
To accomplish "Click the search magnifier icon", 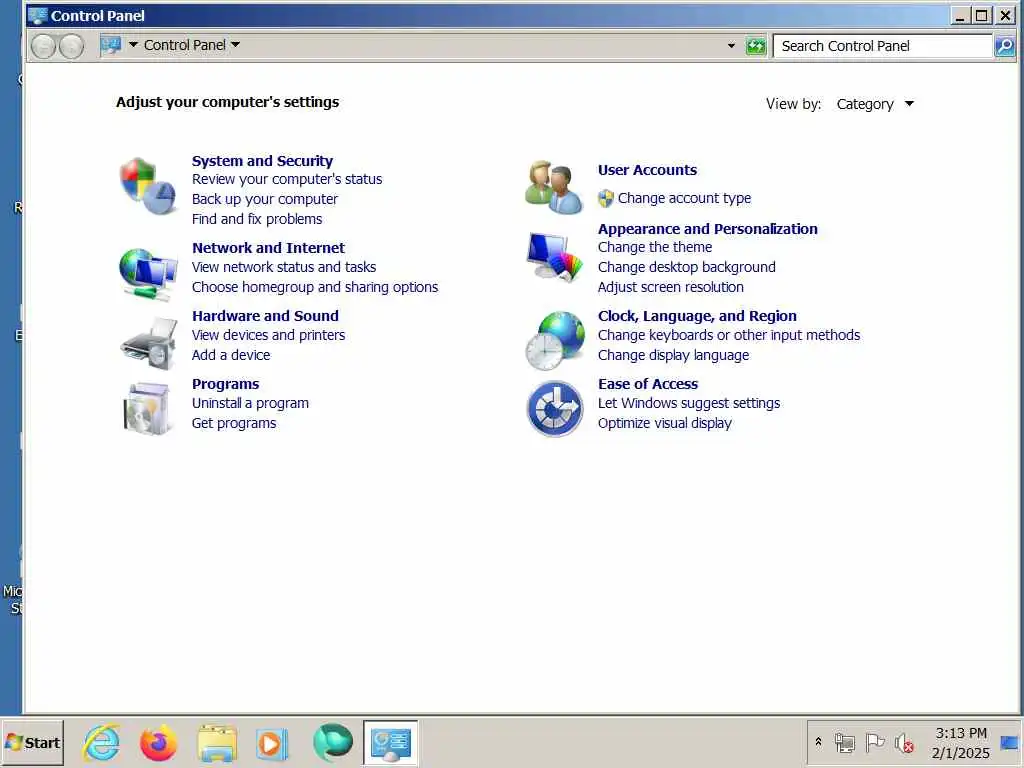I will [x=1005, y=46].
